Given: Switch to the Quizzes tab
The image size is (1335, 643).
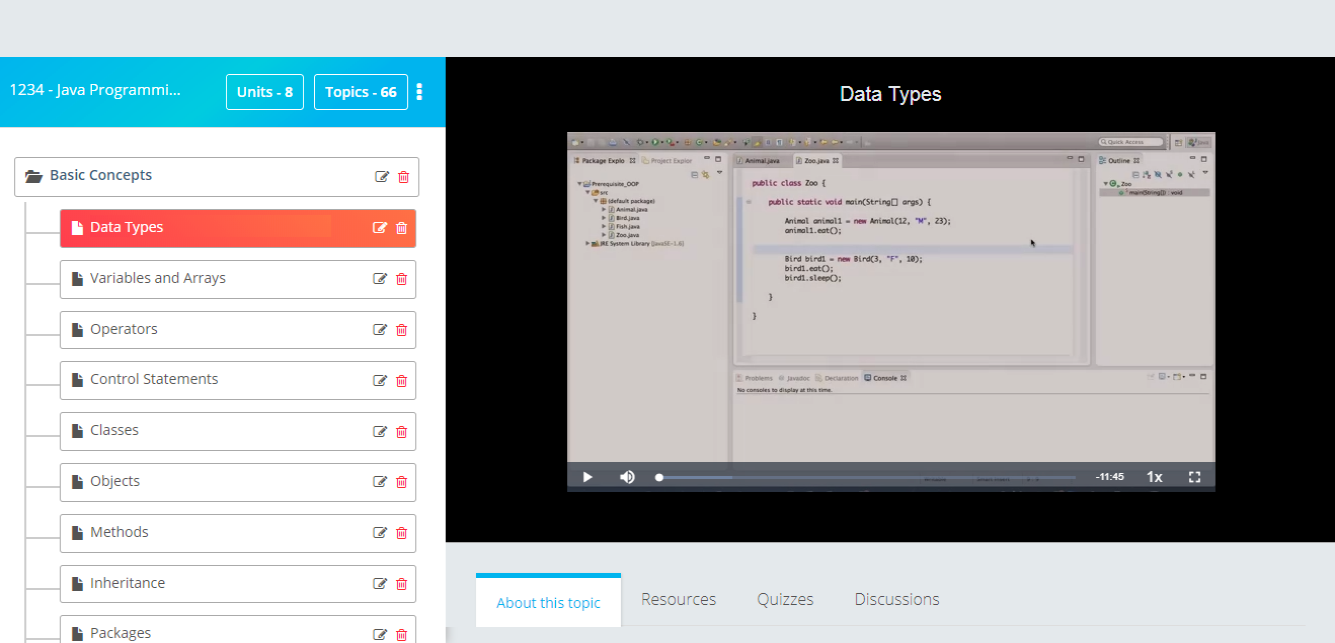Looking at the screenshot, I should click(785, 599).
